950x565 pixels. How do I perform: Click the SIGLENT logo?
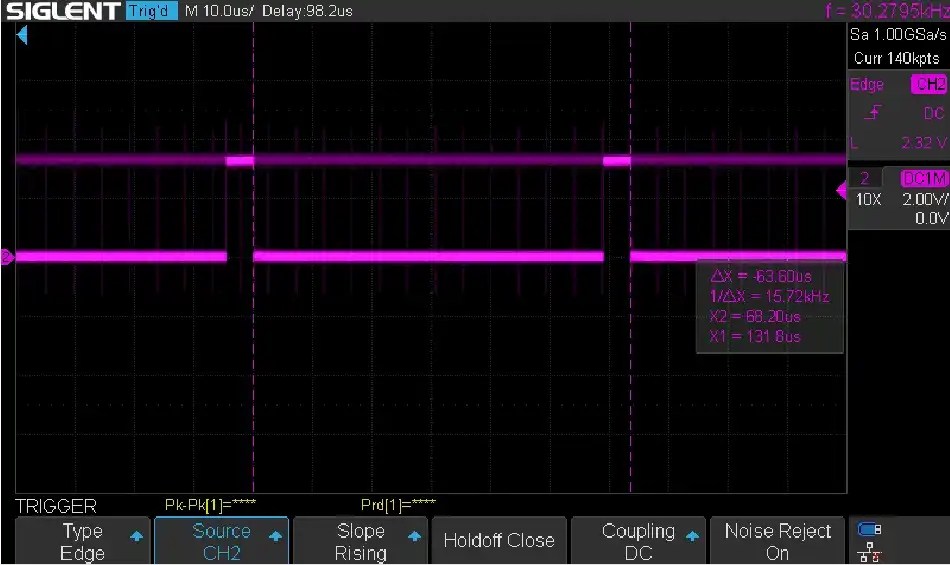62,11
